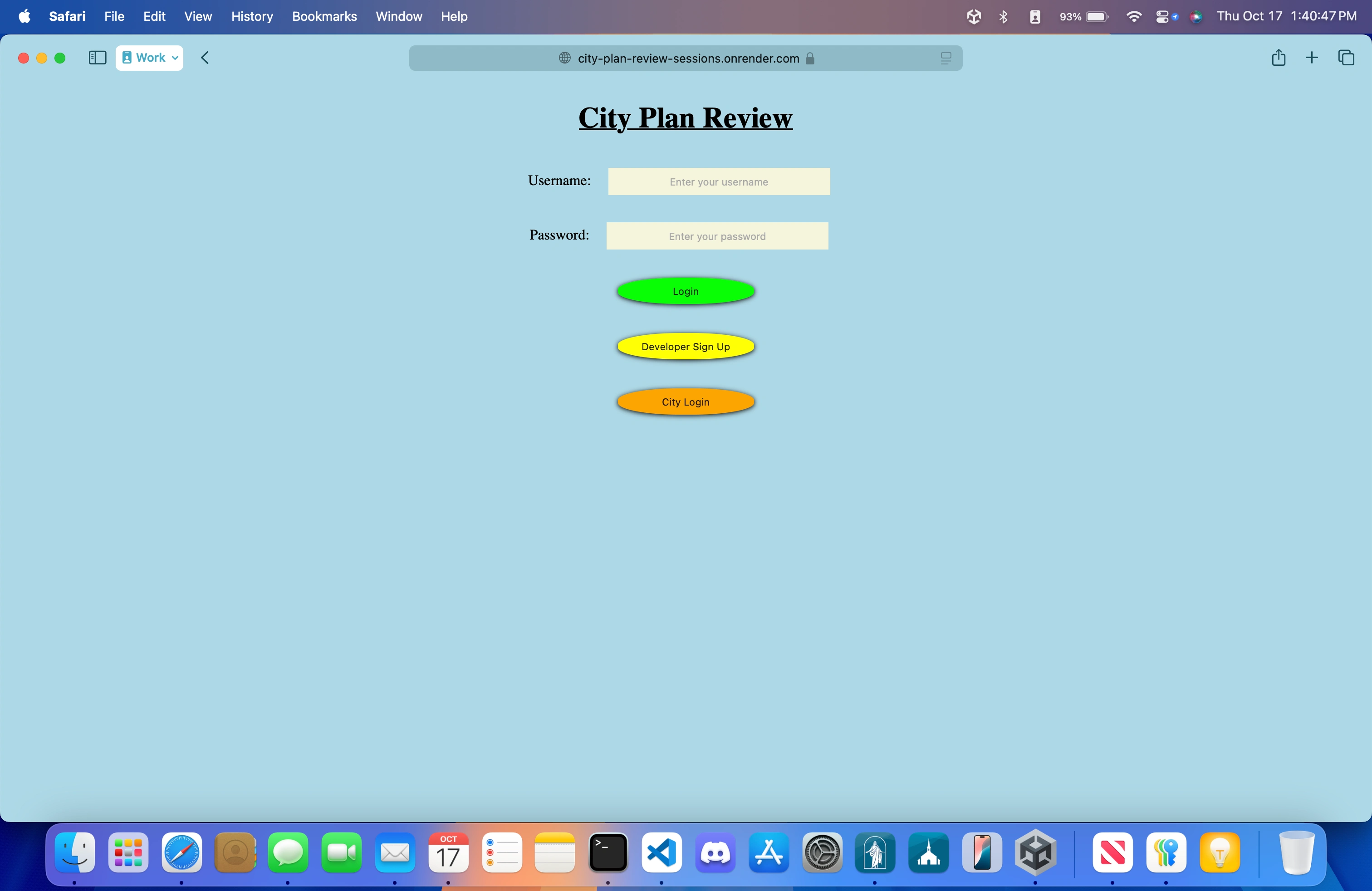This screenshot has height=891, width=1372.
Task: Click the orange City Login button
Action: pos(686,401)
